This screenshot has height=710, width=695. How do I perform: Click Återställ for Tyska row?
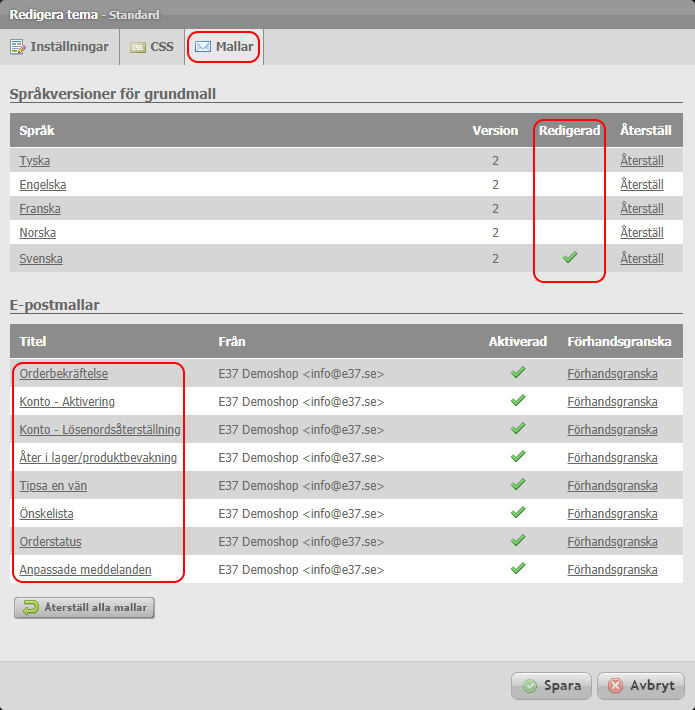[x=642, y=160]
